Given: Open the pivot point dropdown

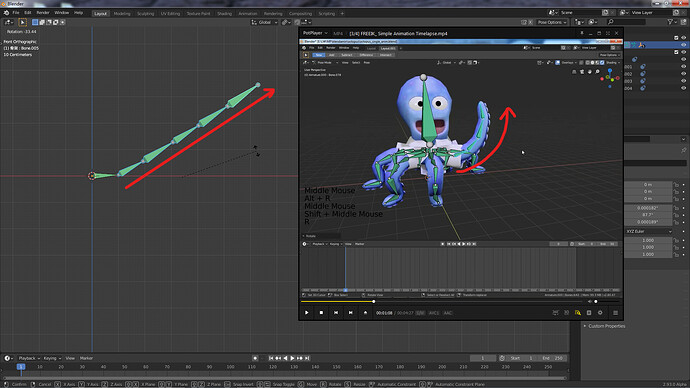Looking at the screenshot, I should (286, 22).
